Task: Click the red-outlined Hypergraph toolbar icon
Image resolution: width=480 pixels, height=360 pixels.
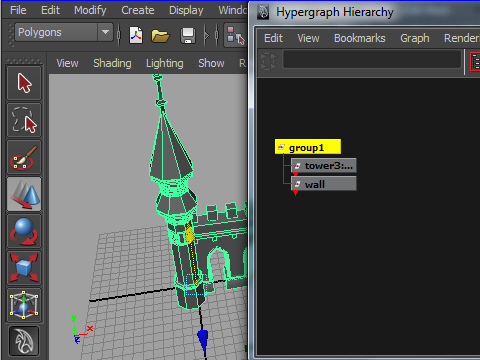Action: point(475,61)
